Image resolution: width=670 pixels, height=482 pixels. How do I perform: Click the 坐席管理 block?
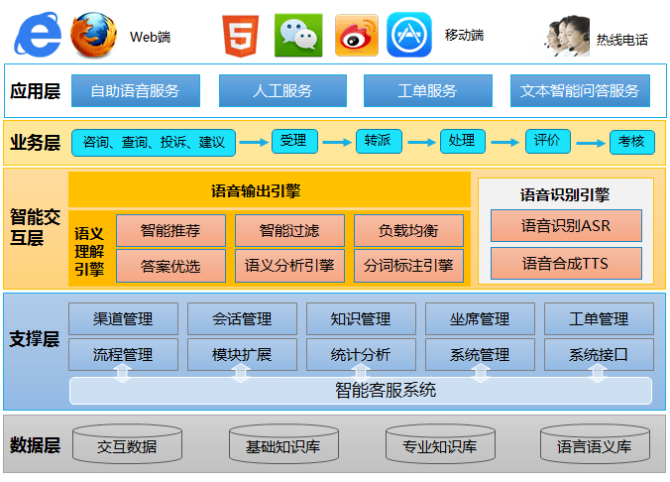480,319
